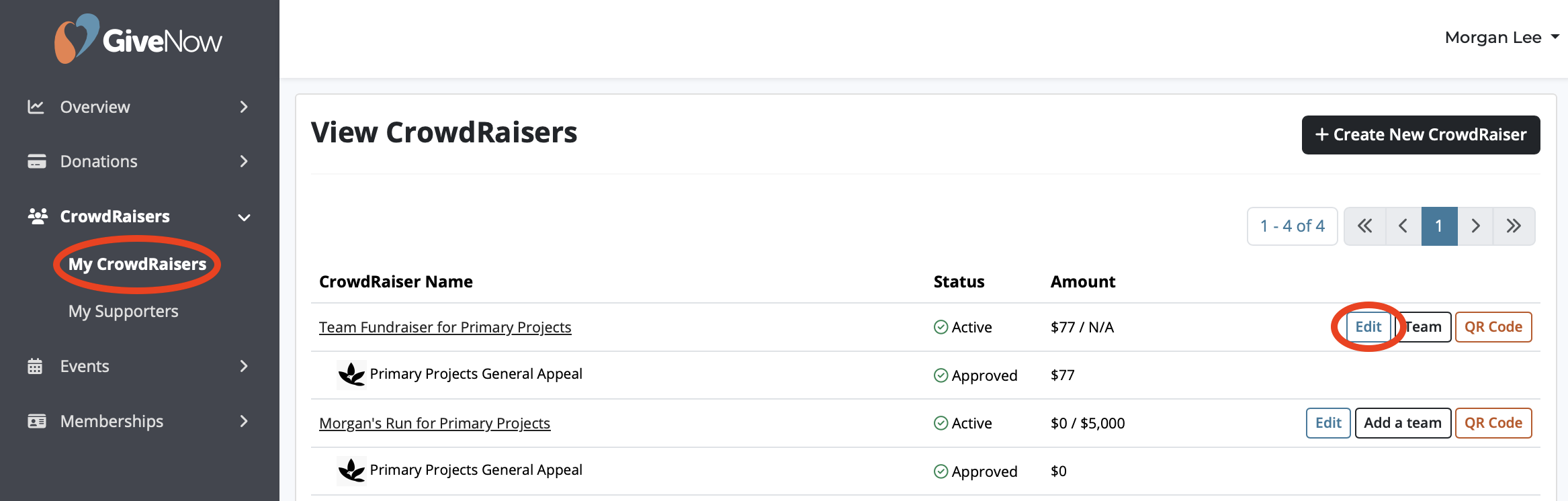
Task: Select My Supporters in sidebar
Action: (x=124, y=311)
